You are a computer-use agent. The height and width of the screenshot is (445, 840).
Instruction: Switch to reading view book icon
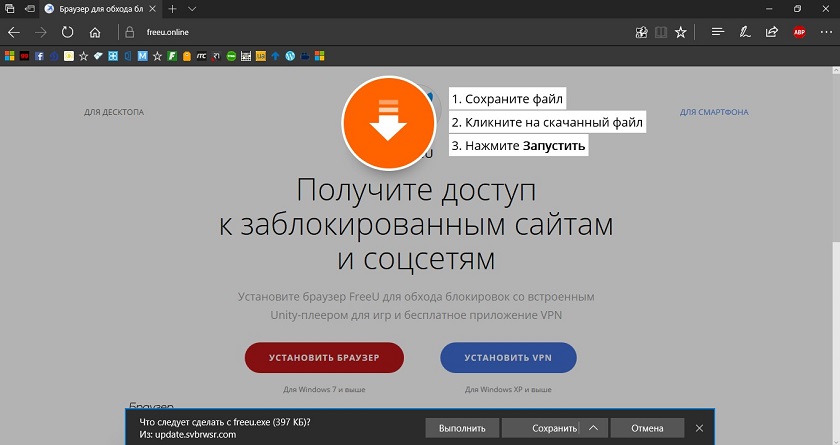661,32
